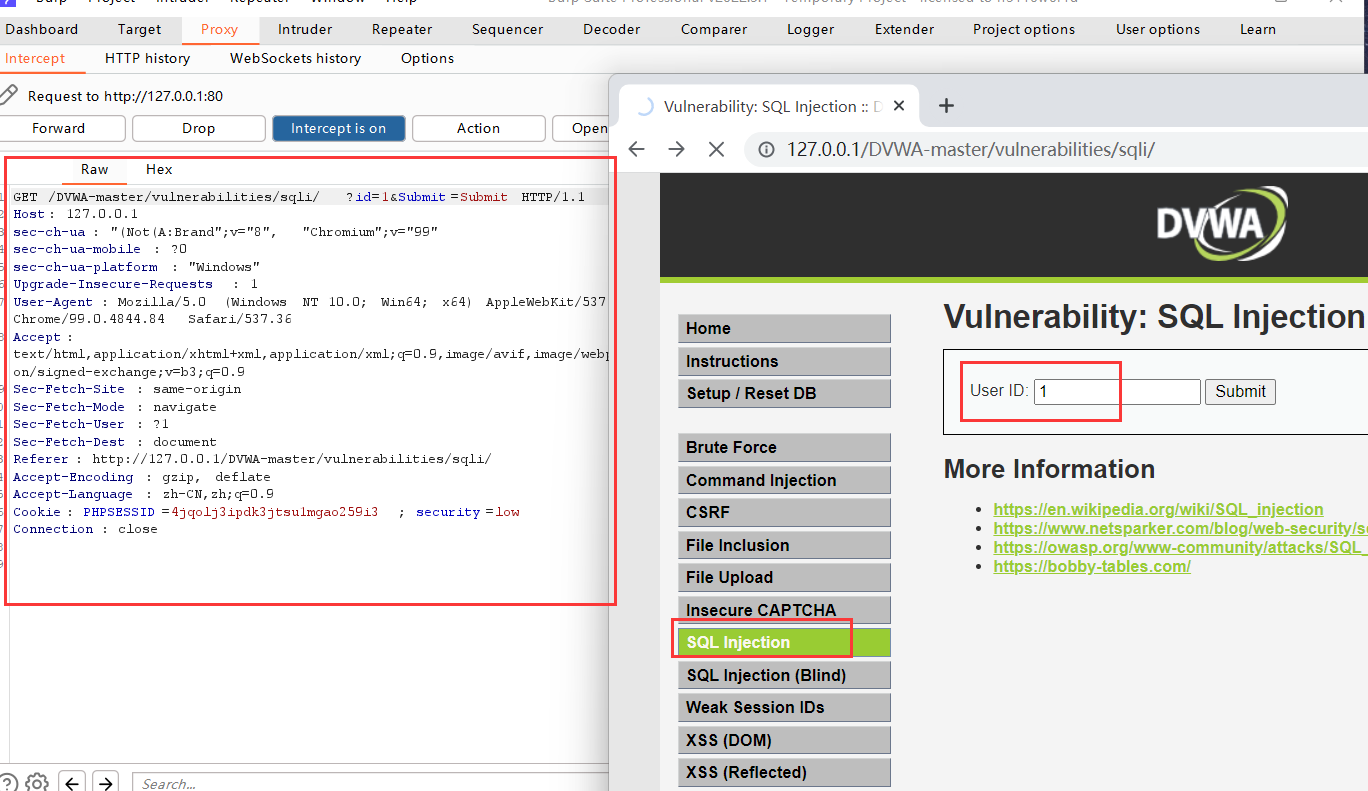
Task: View site information icon in address bar
Action: click(x=767, y=150)
